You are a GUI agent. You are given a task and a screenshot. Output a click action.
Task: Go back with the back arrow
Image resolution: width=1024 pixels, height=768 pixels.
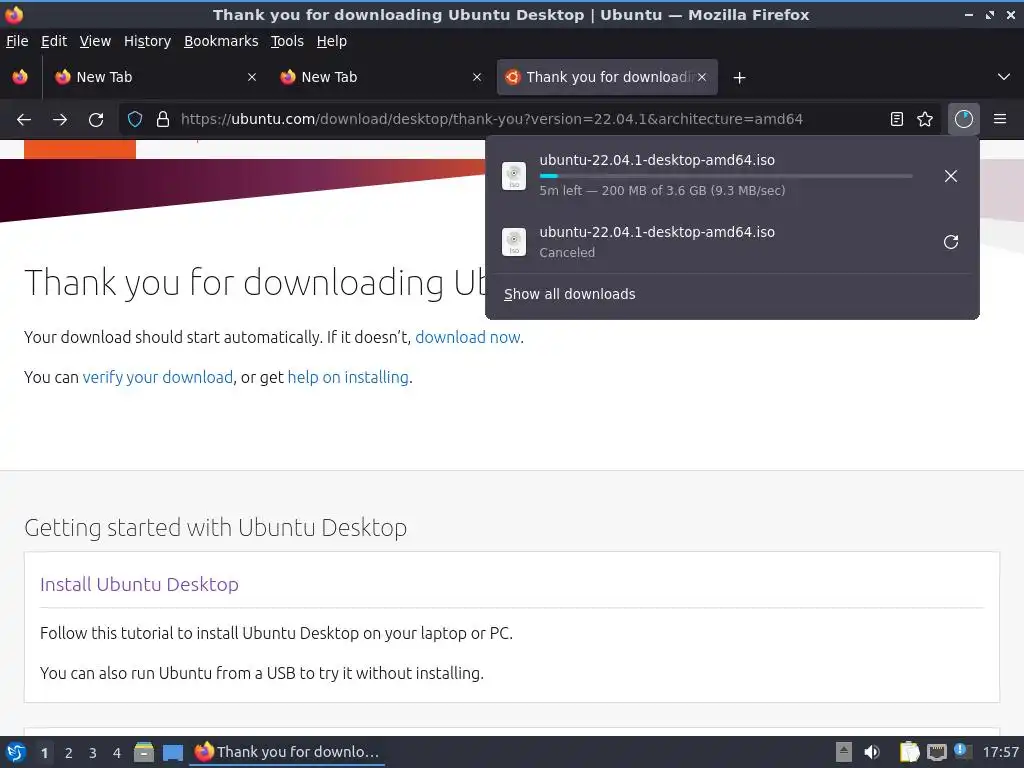[x=24, y=120]
